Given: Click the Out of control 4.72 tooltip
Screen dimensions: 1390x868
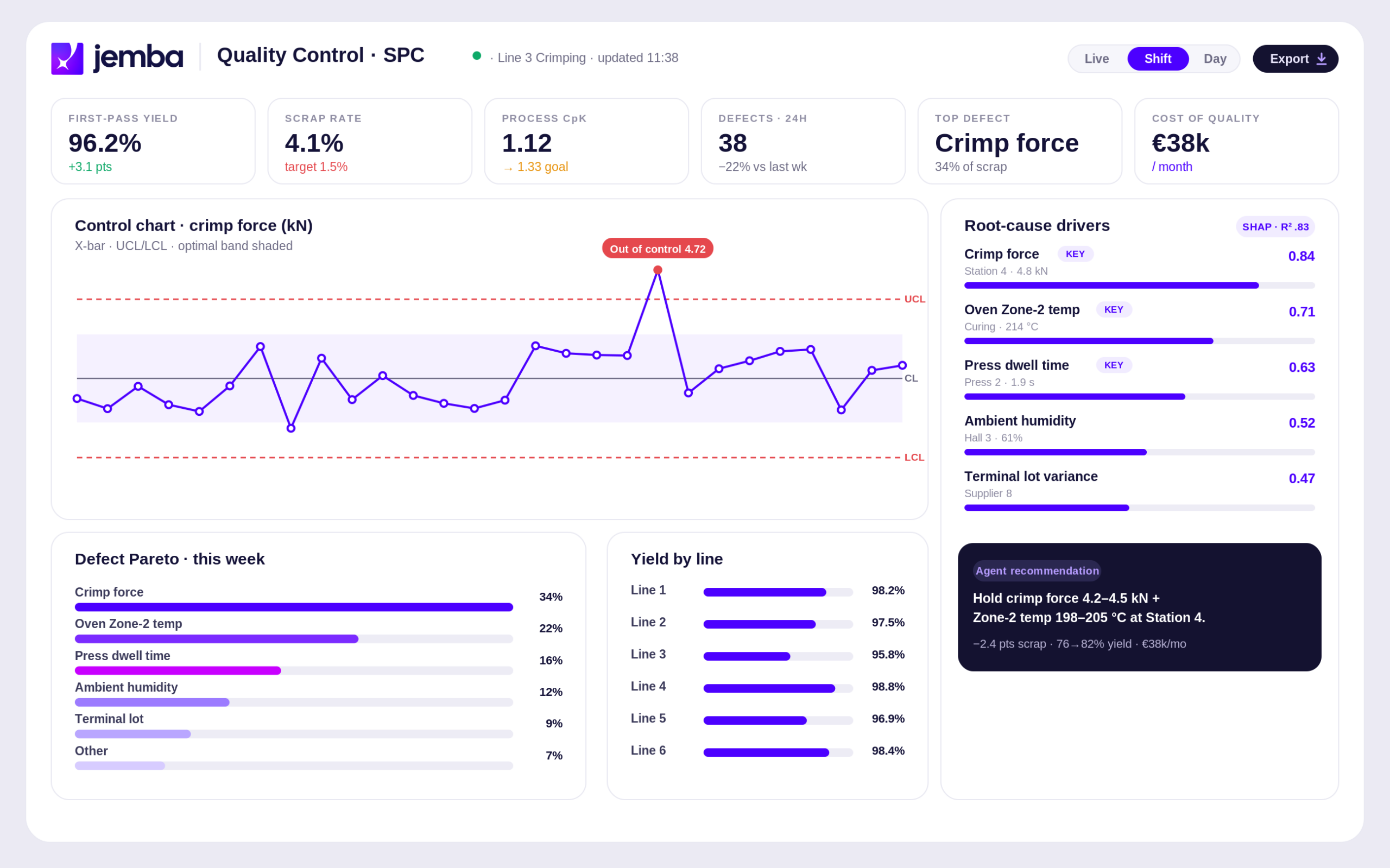Looking at the screenshot, I should click(x=658, y=249).
